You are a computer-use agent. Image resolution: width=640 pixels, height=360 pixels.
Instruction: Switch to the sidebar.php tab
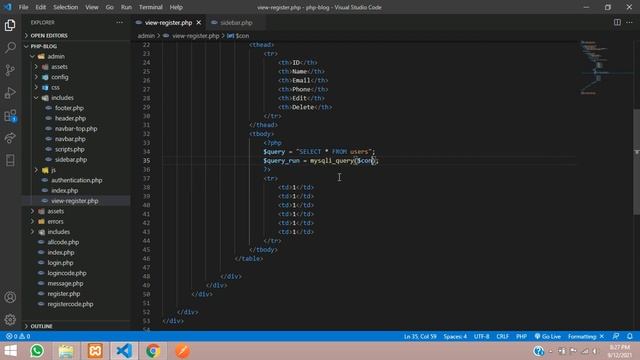tap(236, 22)
